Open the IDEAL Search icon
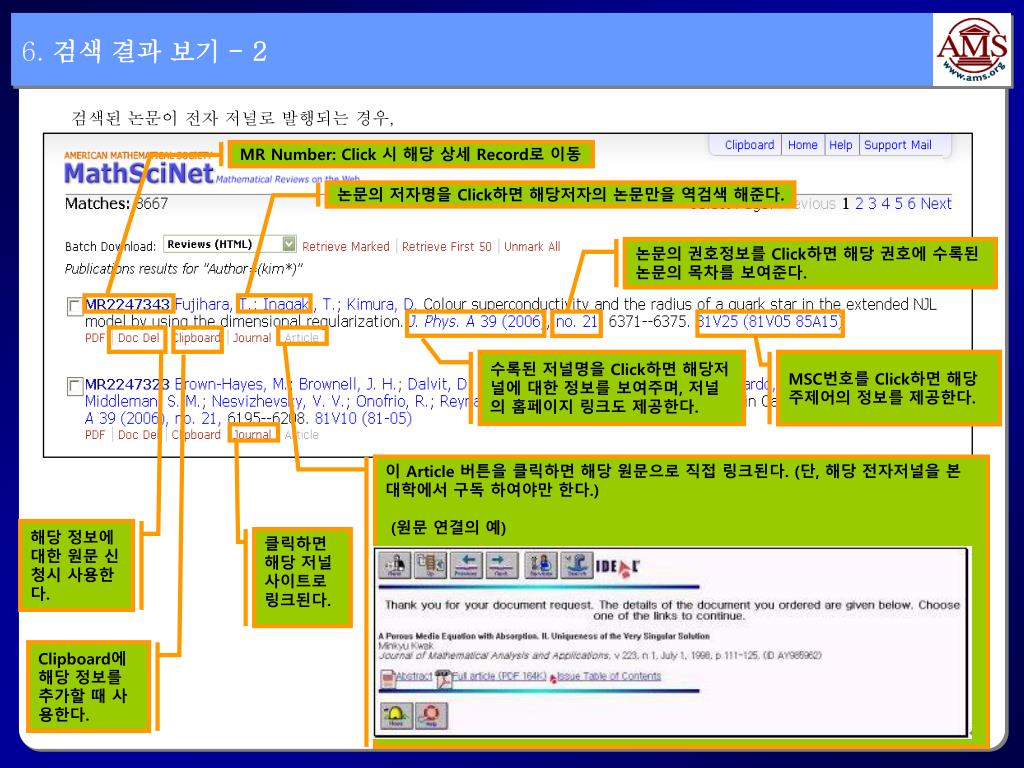Image resolution: width=1024 pixels, height=768 pixels. [577, 565]
